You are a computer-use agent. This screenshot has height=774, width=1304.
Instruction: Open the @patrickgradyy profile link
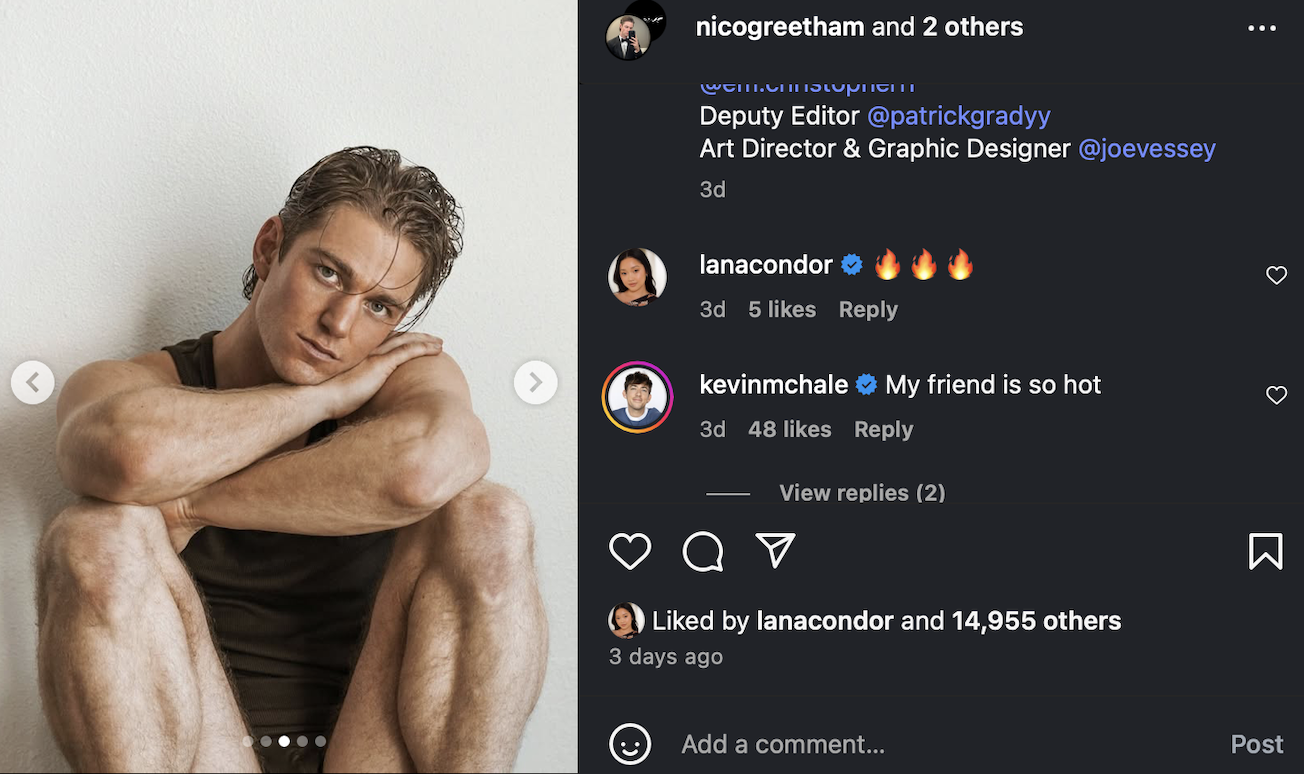(x=958, y=116)
